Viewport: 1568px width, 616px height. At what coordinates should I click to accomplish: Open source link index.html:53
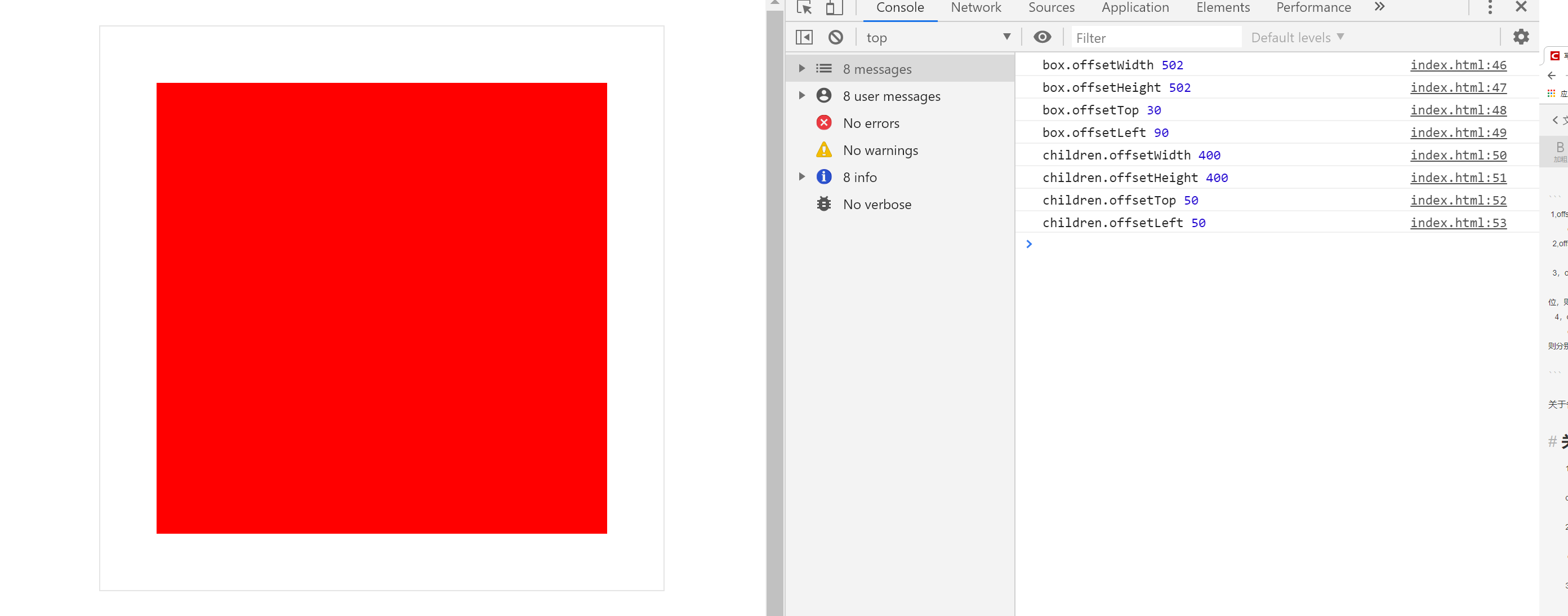[1458, 223]
